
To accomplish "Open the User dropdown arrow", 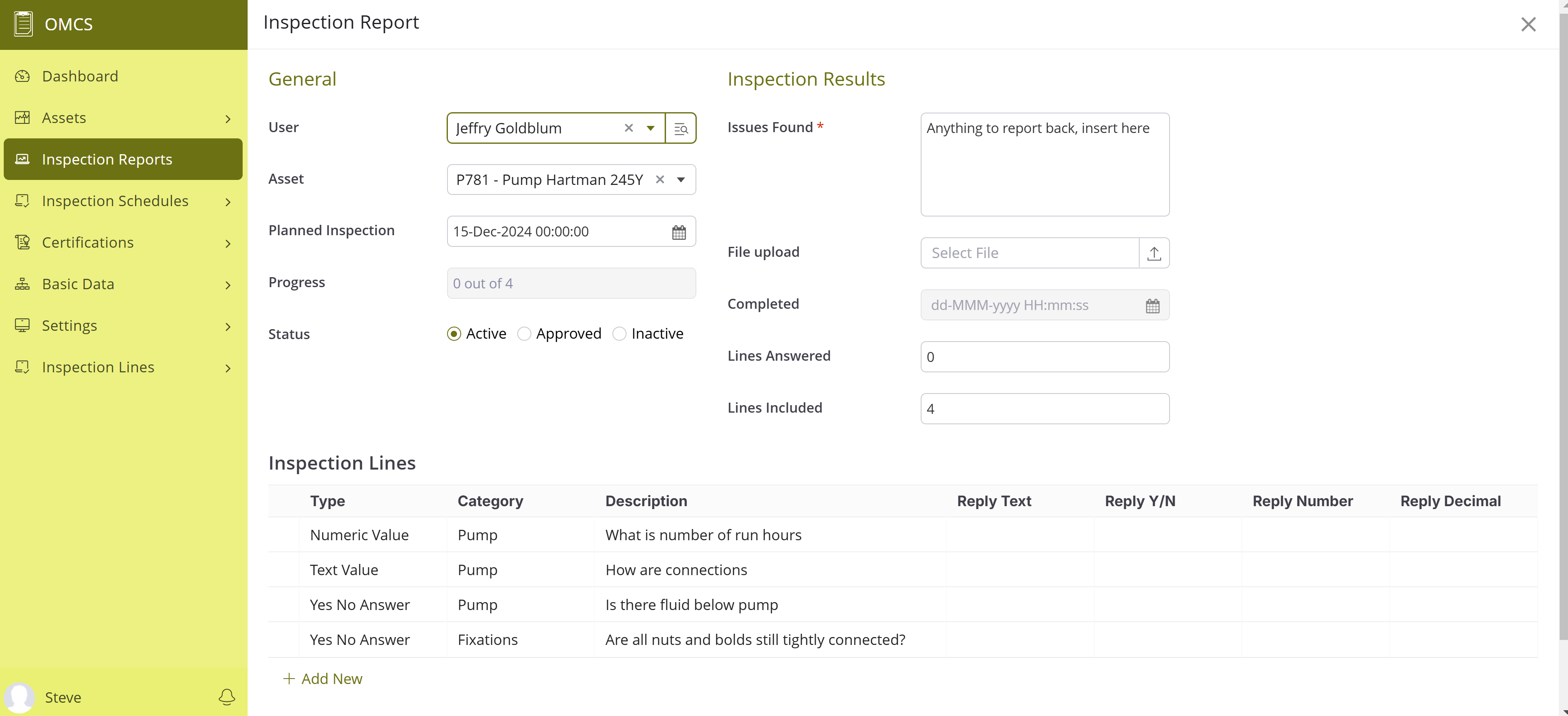I will (651, 128).
